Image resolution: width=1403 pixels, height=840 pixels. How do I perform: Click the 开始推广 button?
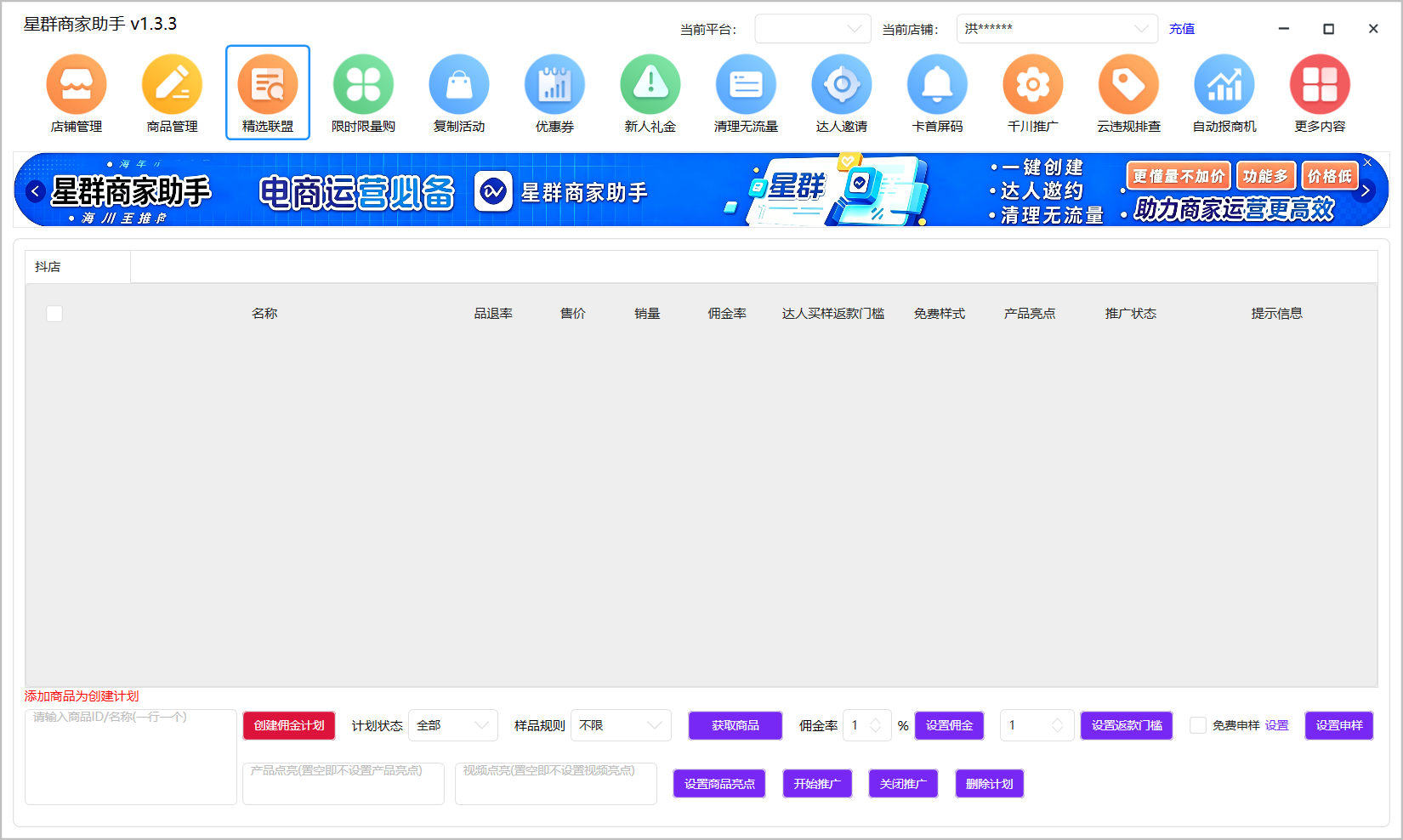point(817,784)
